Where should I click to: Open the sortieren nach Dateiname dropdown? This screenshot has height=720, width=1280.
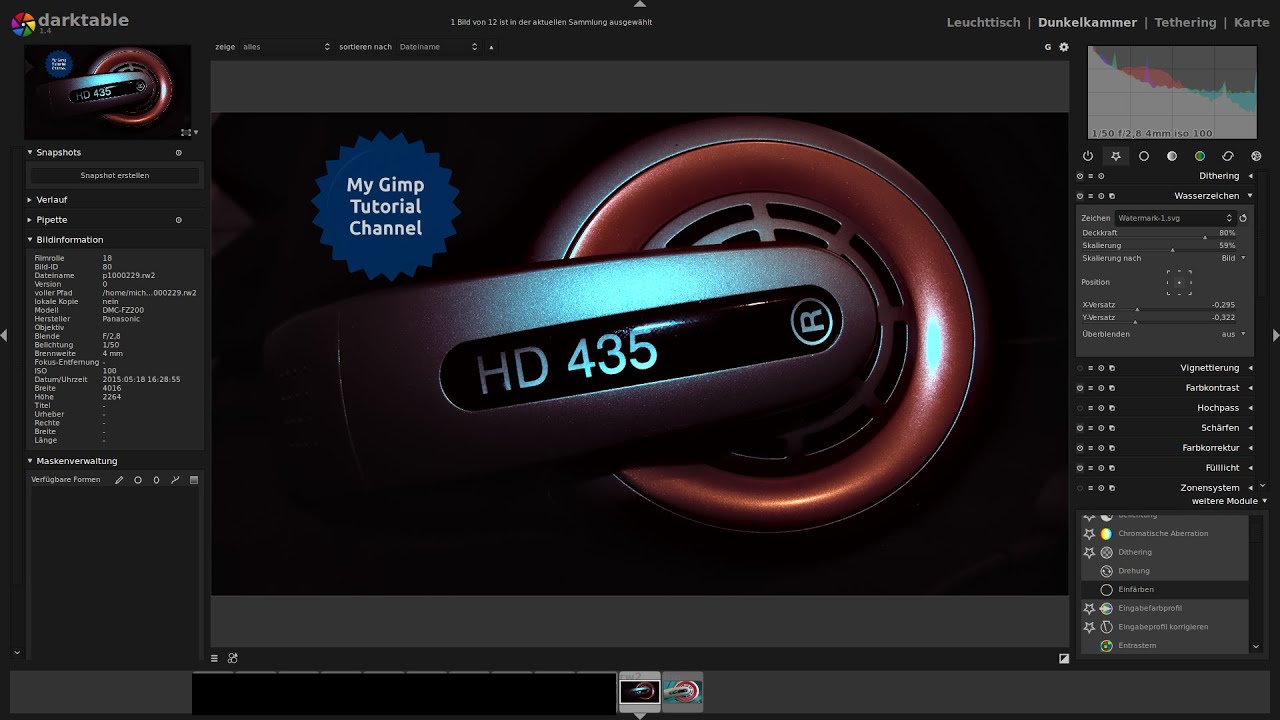[438, 47]
